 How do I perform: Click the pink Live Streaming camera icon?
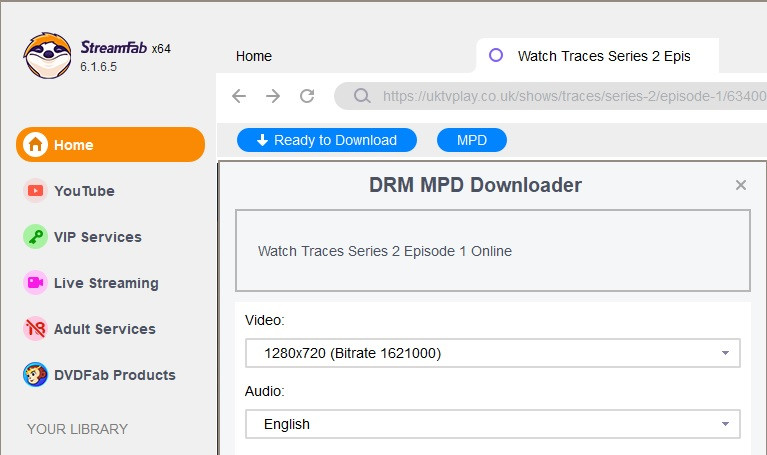click(x=35, y=282)
